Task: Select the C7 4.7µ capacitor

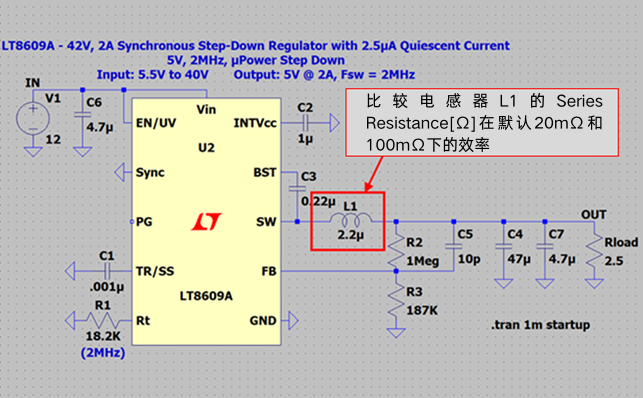Action: point(545,246)
